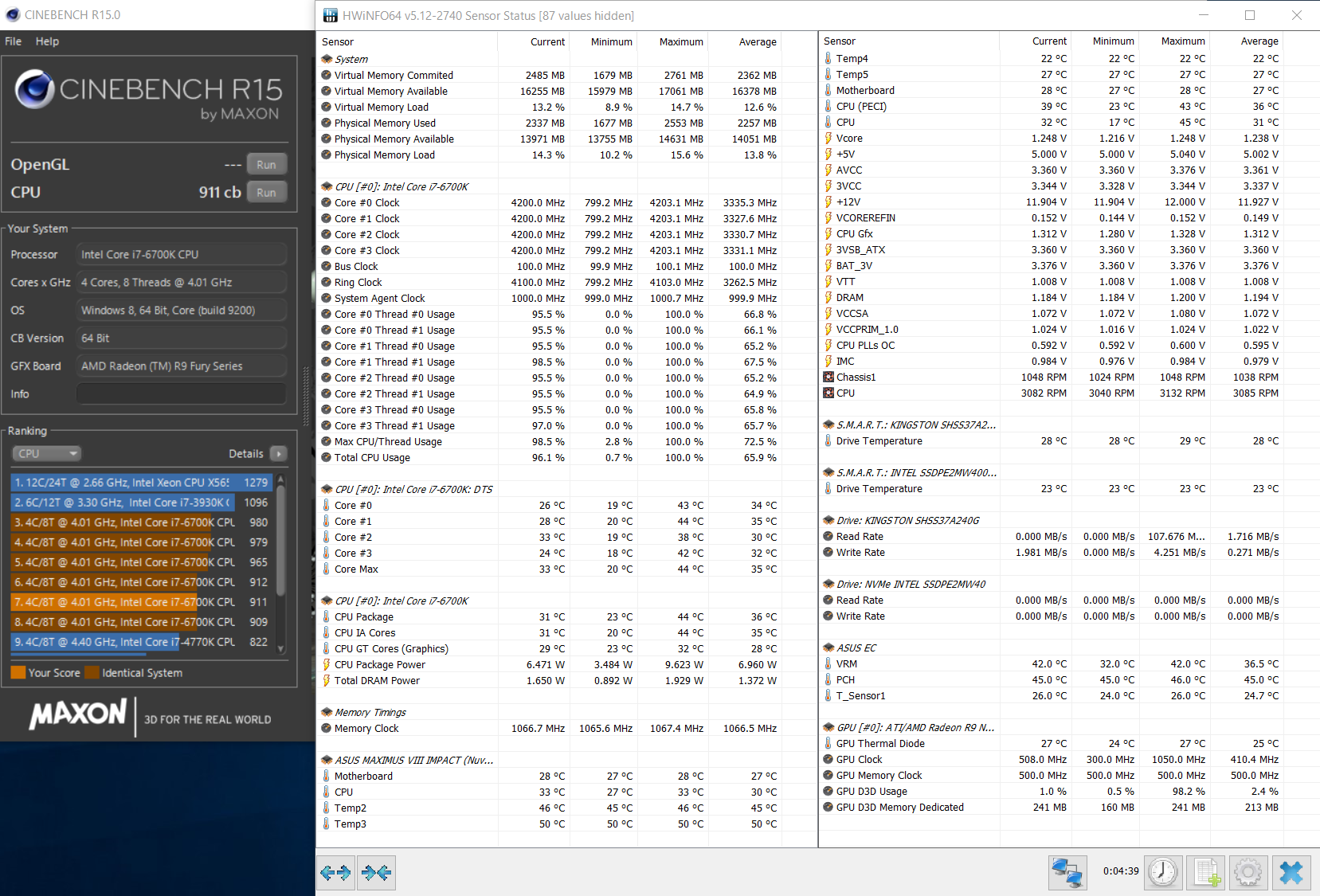The image size is (1320, 896).
Task: Click the Total CPU Usage clock icon
Action: (x=327, y=458)
